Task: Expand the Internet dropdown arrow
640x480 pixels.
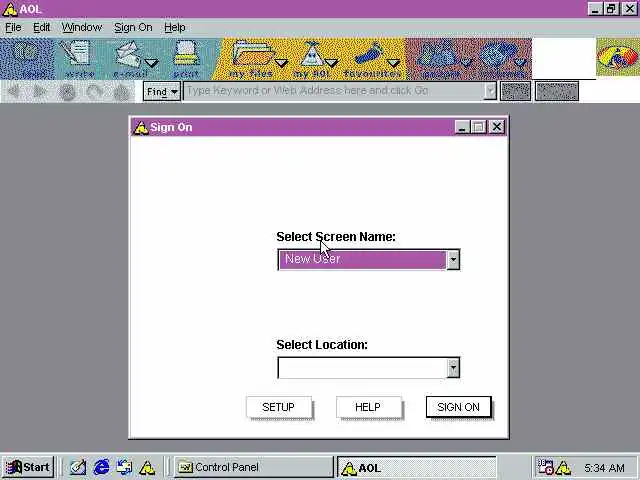Action: 520,63
